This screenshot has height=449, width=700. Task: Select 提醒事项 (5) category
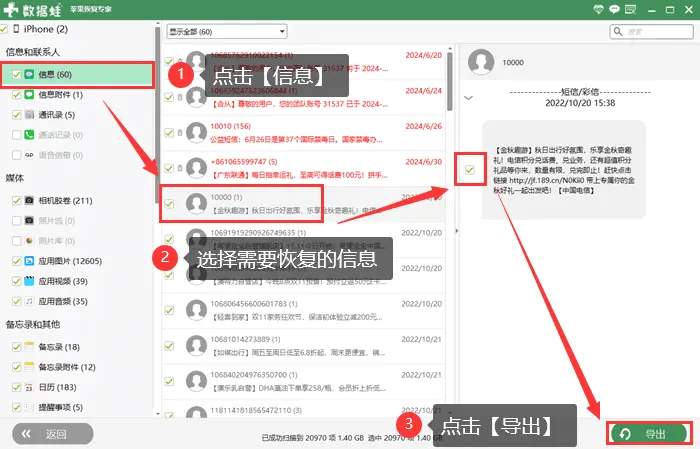click(61, 407)
